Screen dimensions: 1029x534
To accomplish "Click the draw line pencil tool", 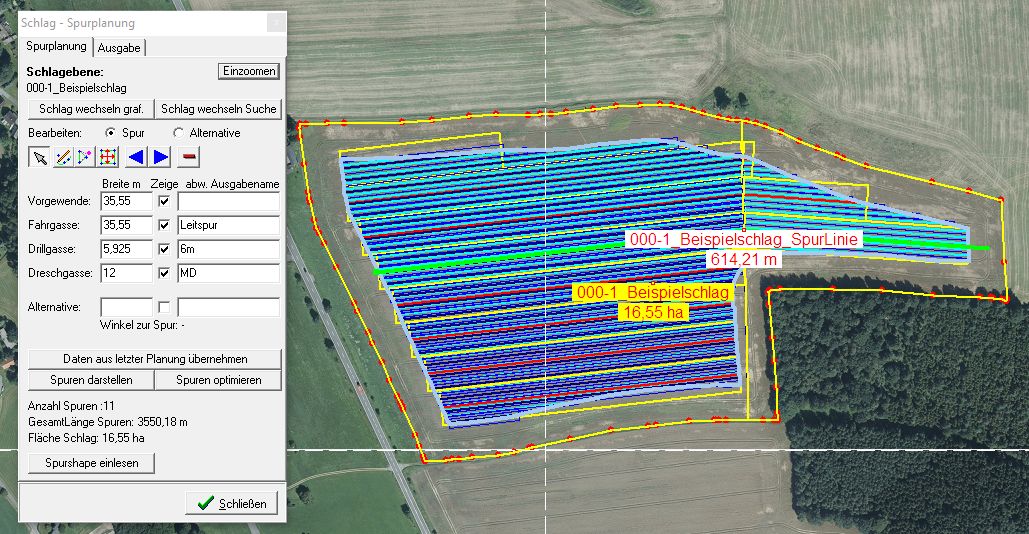I will 62,157.
